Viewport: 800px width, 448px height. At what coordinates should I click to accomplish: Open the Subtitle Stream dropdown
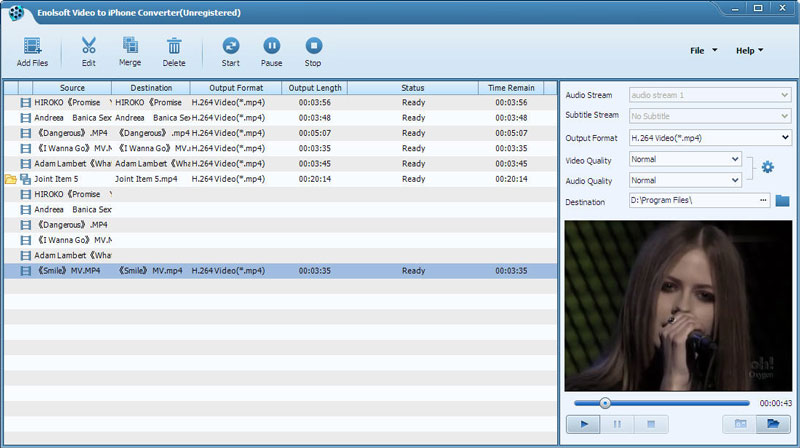tap(710, 116)
